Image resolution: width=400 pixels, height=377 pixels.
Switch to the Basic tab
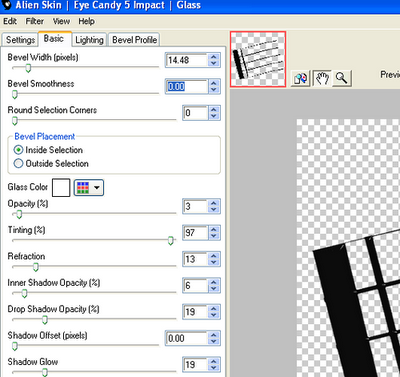click(x=54, y=39)
